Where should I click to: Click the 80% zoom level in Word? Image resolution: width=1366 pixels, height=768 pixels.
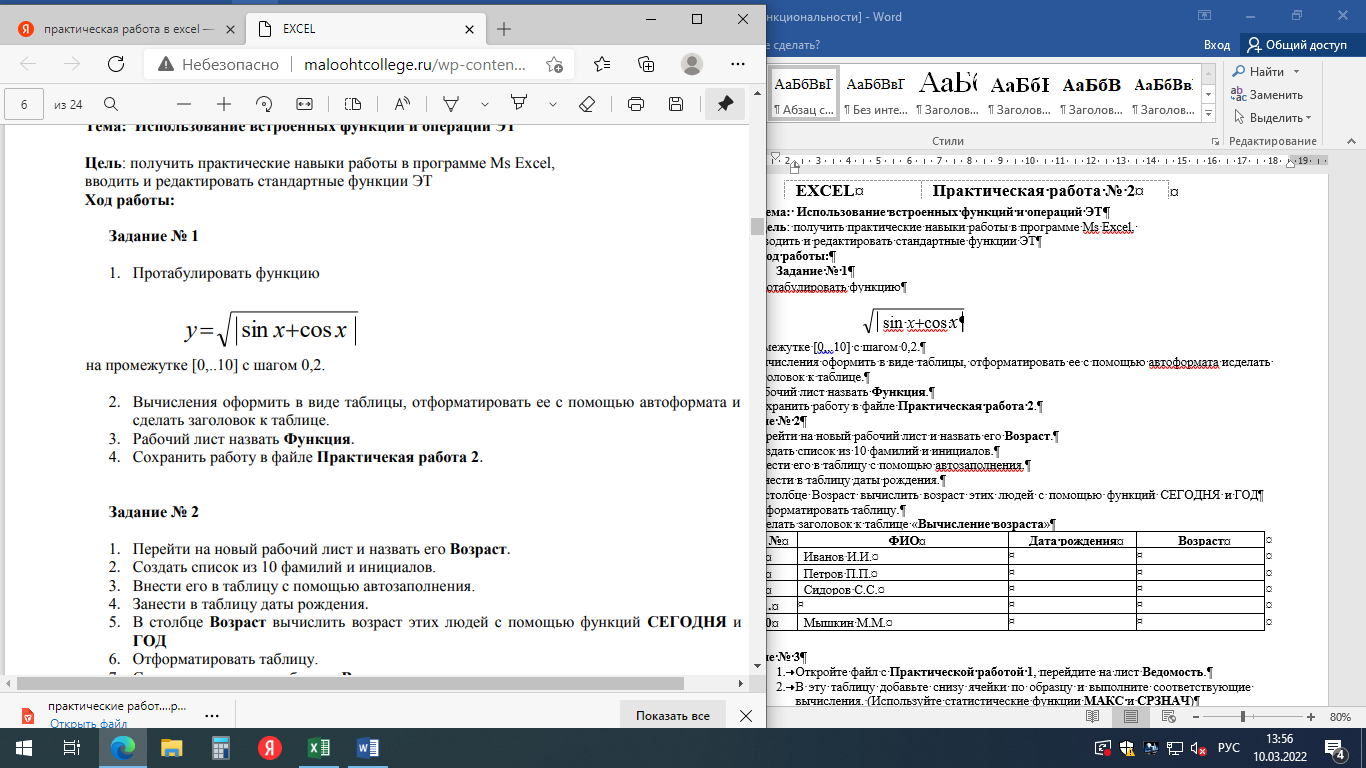(1340, 717)
